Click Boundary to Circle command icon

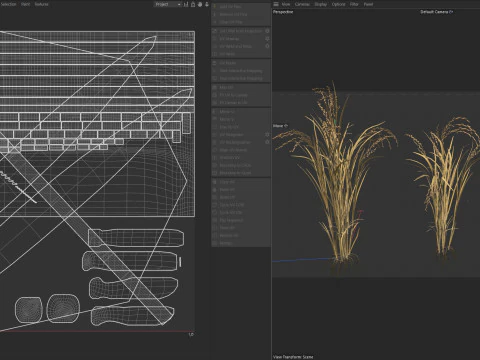(x=215, y=165)
